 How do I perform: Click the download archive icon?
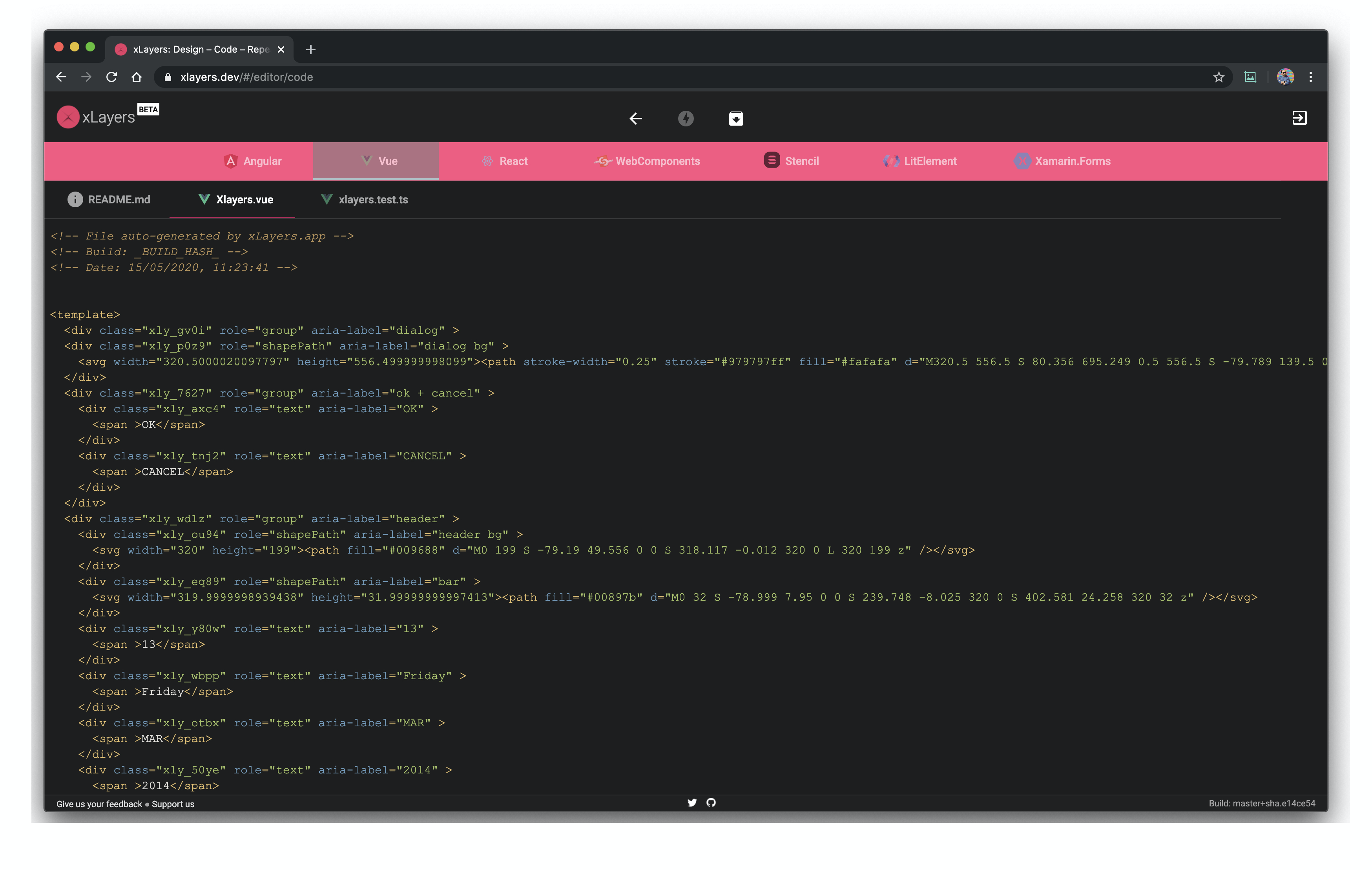pos(735,119)
